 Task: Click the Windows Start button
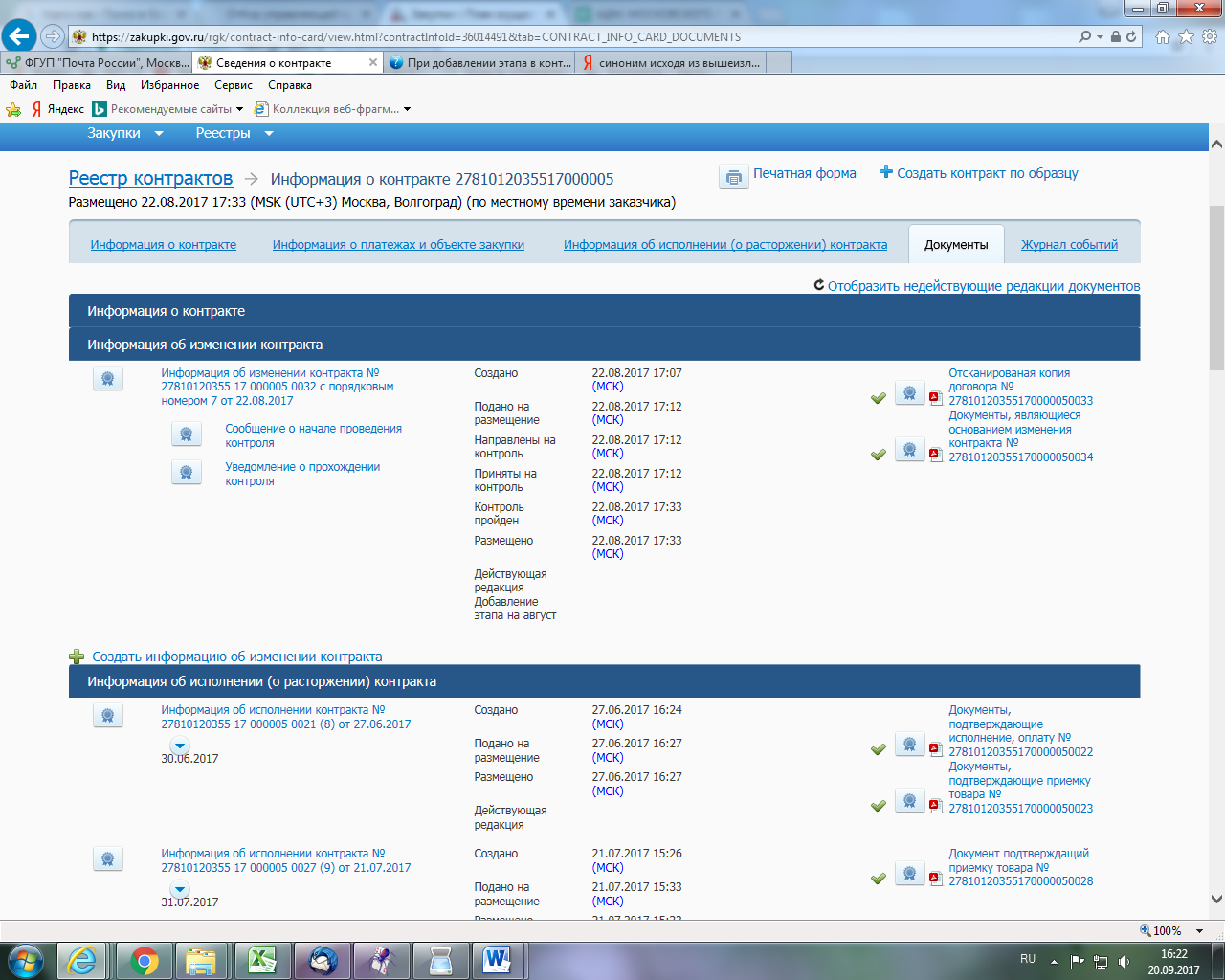pyautogui.click(x=26, y=960)
